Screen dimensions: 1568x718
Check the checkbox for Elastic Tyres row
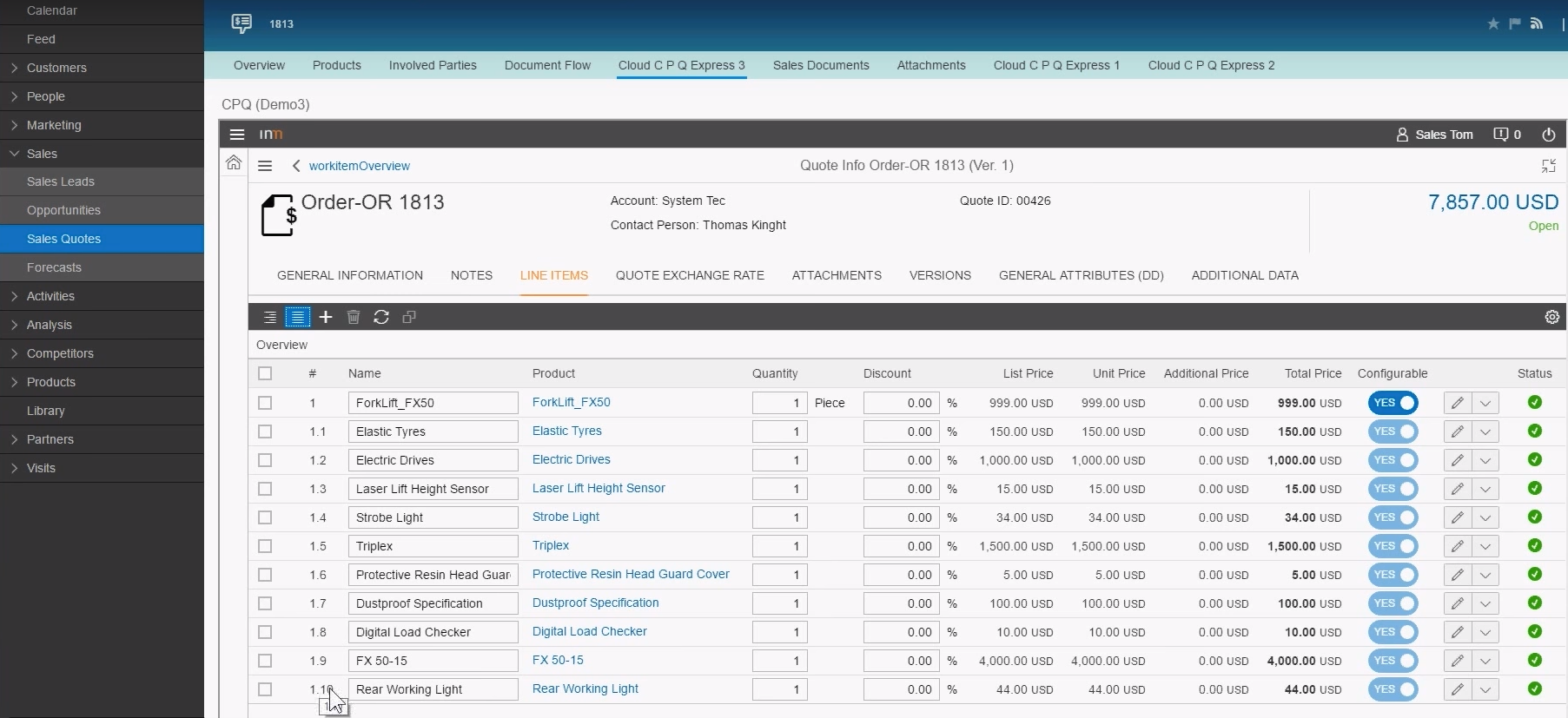point(265,431)
